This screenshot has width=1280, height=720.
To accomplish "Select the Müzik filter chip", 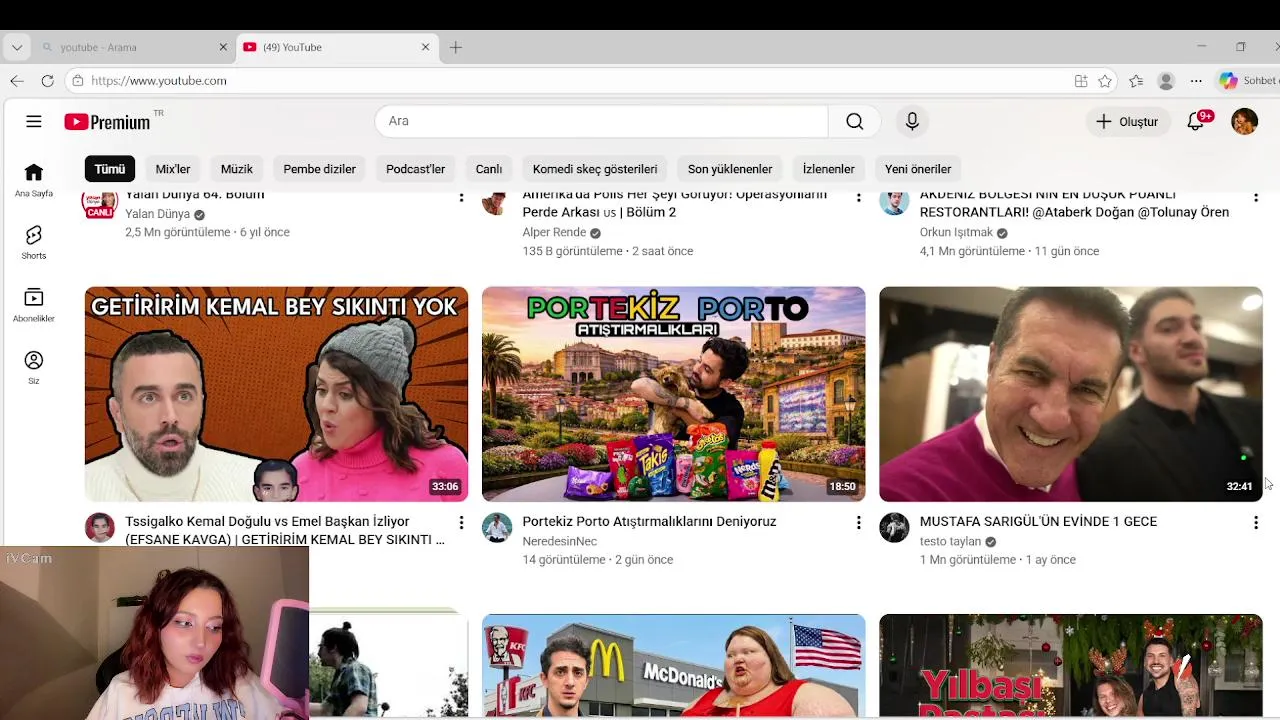I will [237, 169].
